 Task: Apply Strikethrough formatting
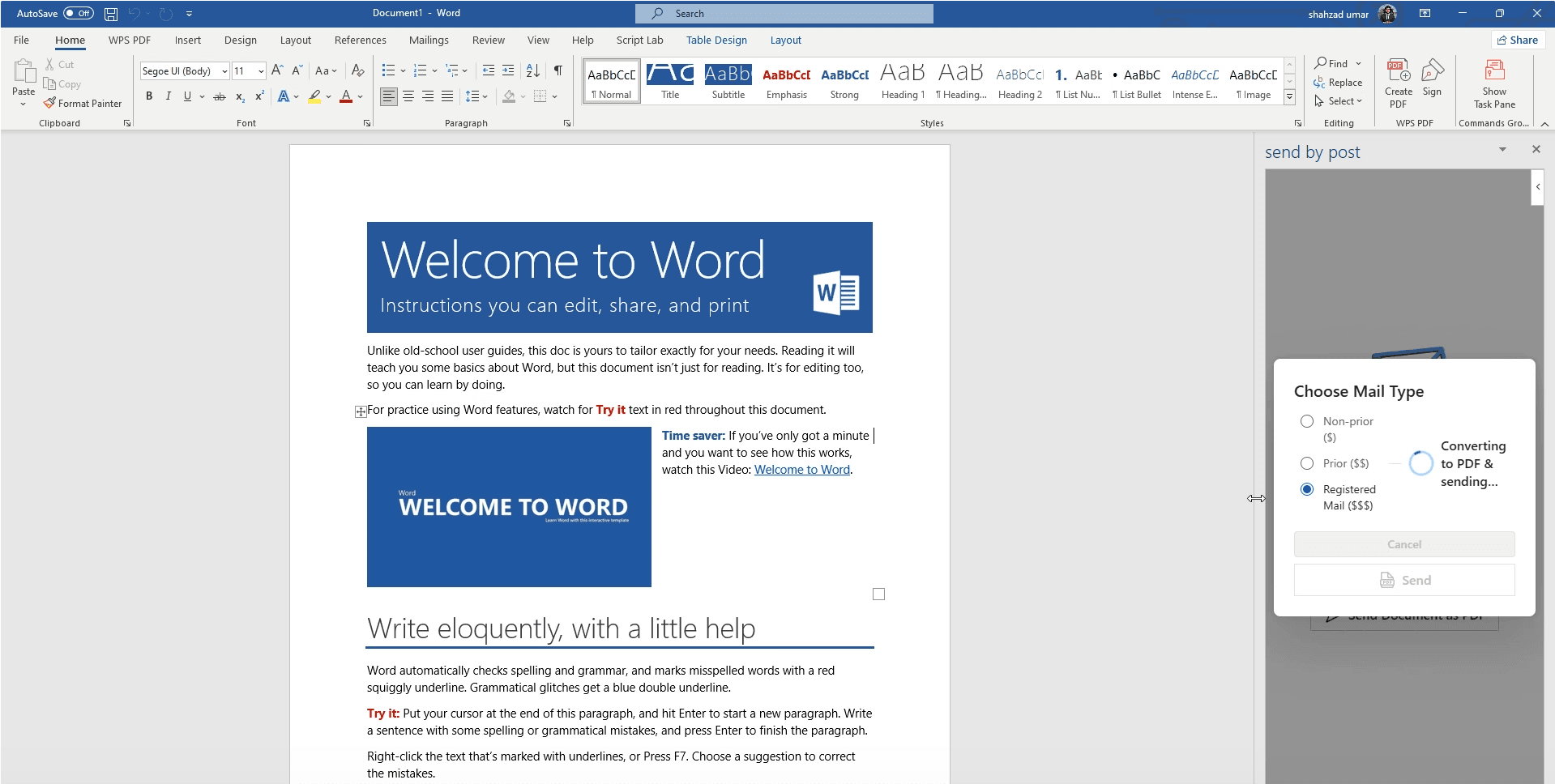point(220,96)
